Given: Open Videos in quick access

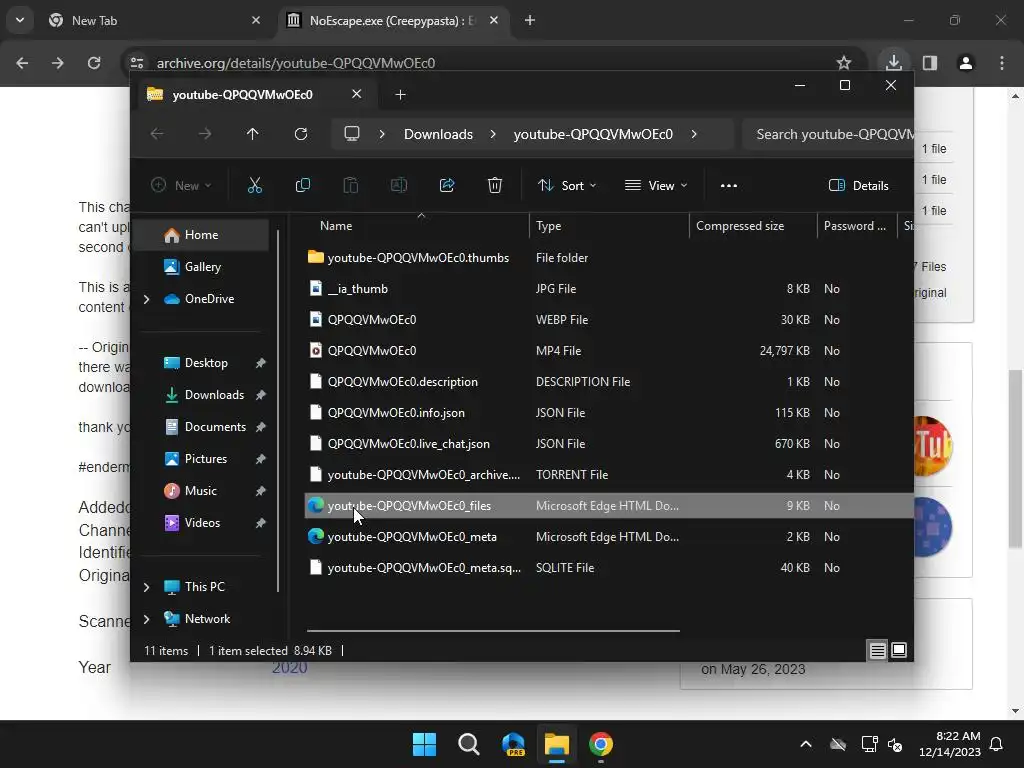Looking at the screenshot, I should coord(202,522).
